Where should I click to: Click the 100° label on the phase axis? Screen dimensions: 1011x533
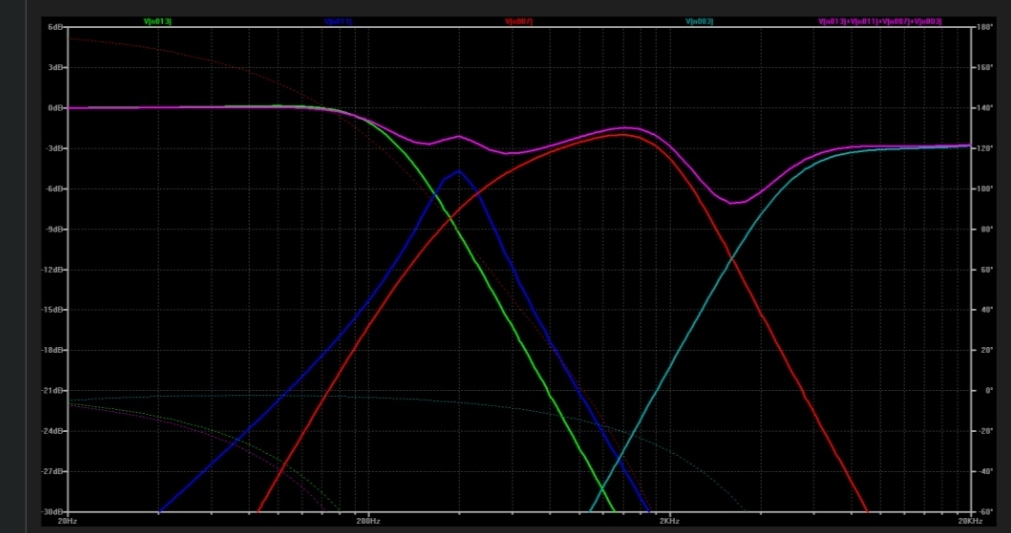tap(985, 189)
